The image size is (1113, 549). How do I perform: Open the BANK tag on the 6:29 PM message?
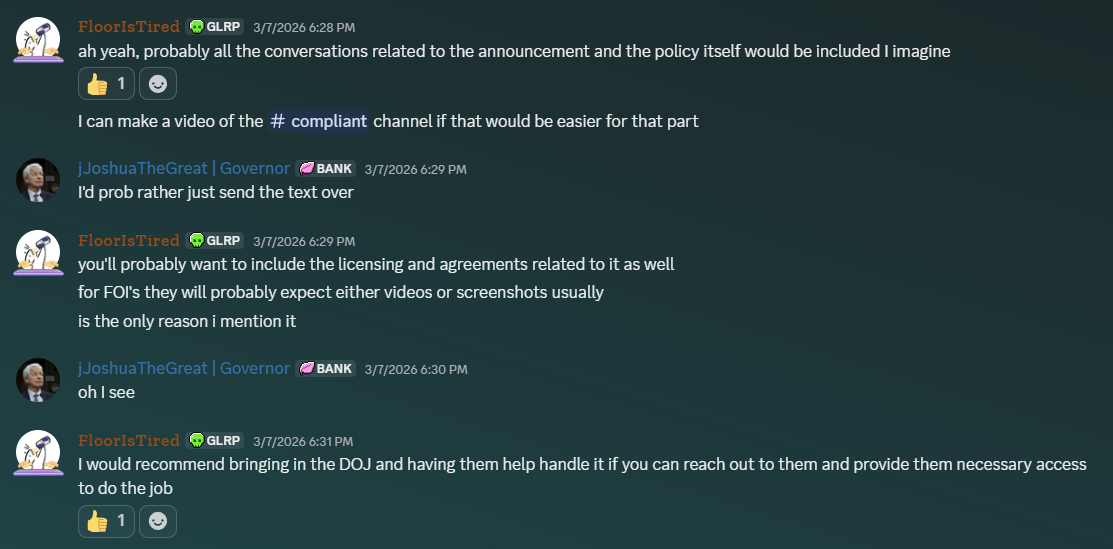pos(326,169)
